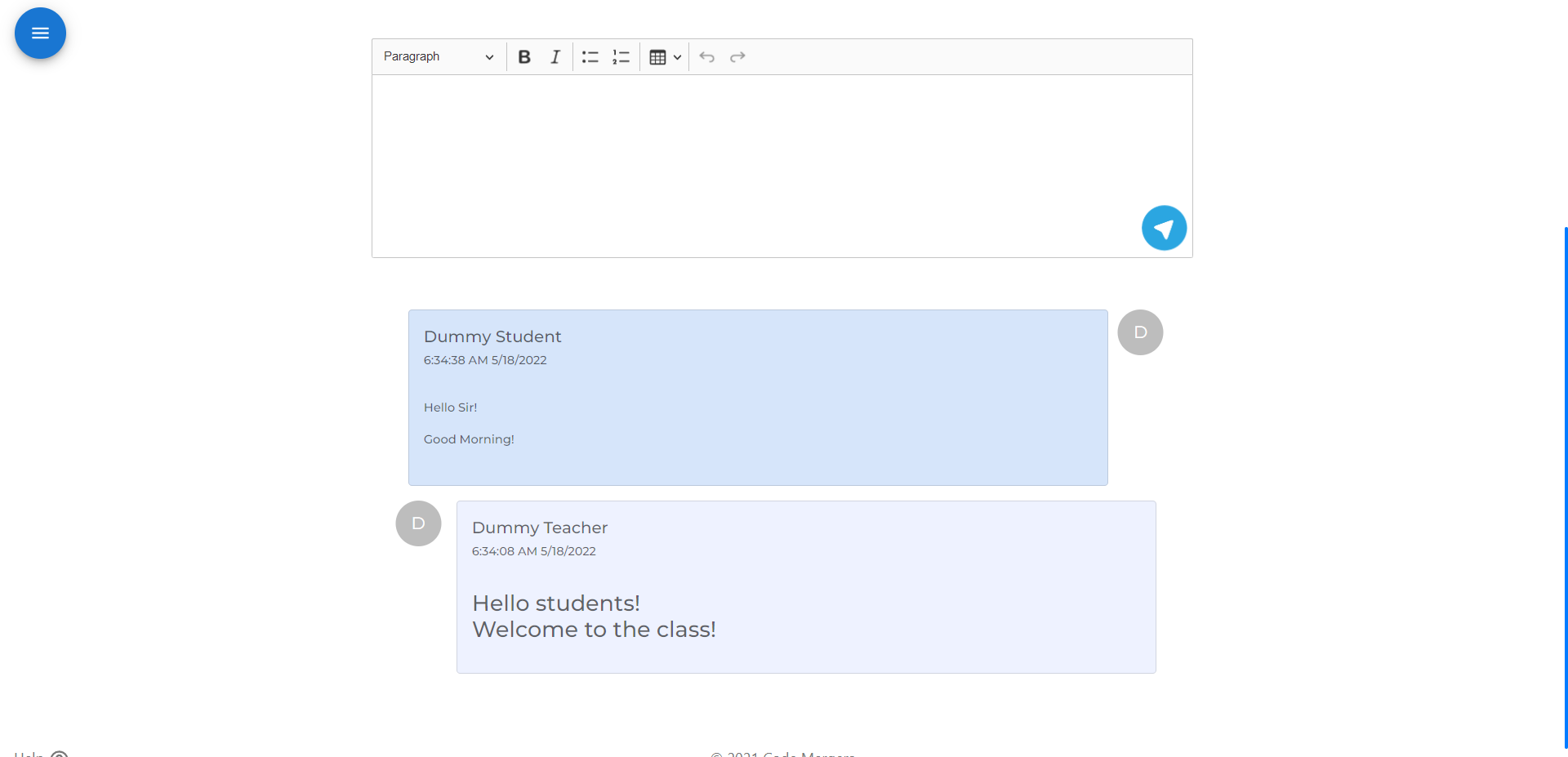Open the insert table dropdown
Screen dimensions: 1568x757
pyautogui.click(x=665, y=56)
